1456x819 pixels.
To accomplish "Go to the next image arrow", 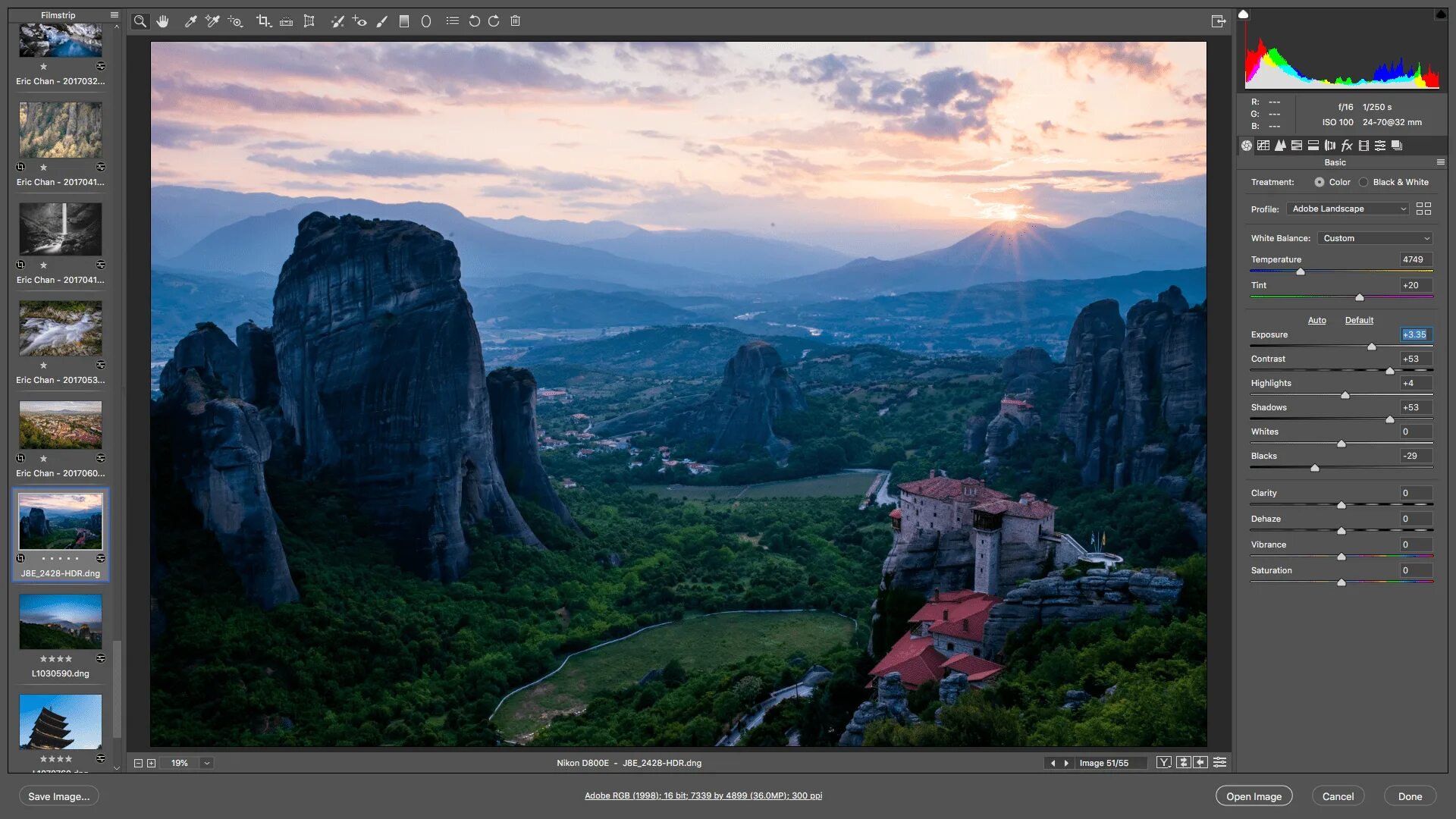I will pyautogui.click(x=1066, y=763).
